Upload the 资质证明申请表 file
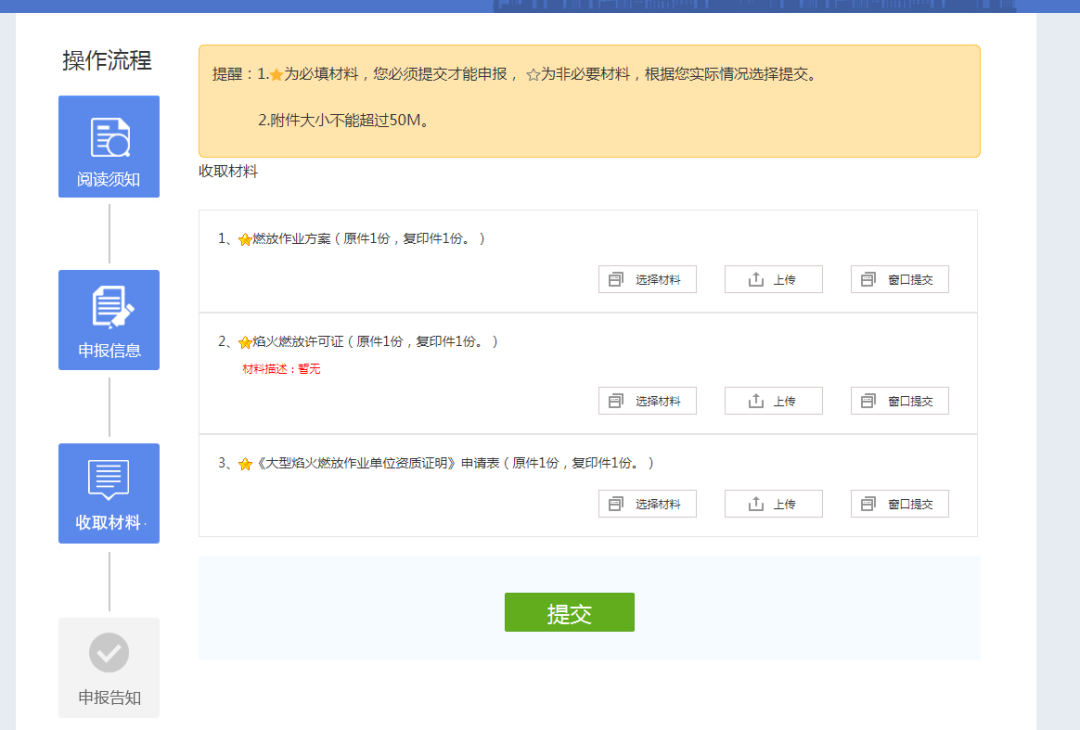Image resolution: width=1080 pixels, height=730 pixels. [773, 504]
